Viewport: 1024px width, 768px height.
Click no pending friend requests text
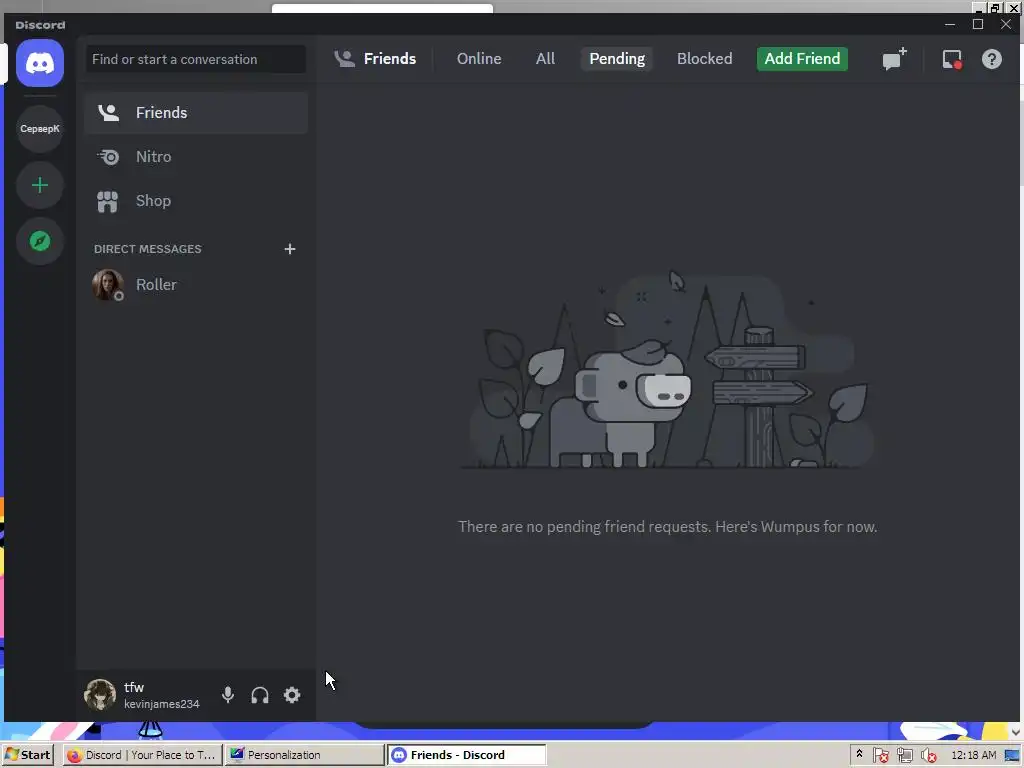coord(667,526)
